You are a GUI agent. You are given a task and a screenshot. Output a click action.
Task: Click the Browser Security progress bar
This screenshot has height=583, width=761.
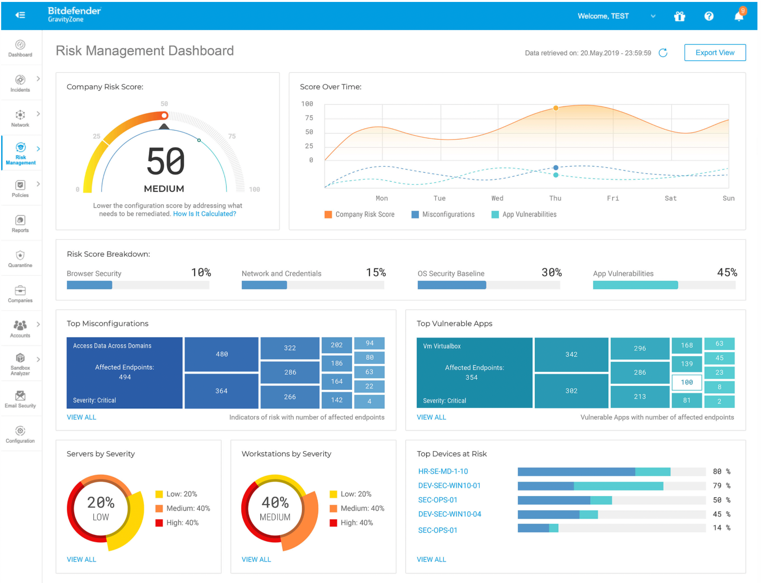[138, 285]
